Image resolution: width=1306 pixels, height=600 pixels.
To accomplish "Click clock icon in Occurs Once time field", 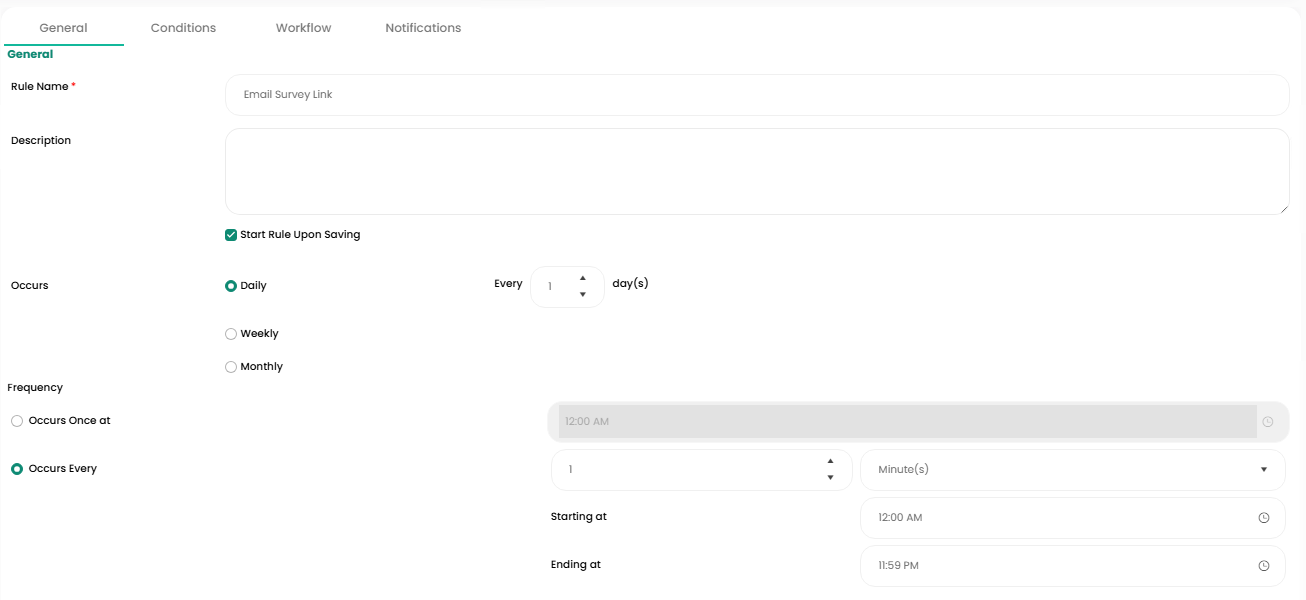I will click(1268, 422).
